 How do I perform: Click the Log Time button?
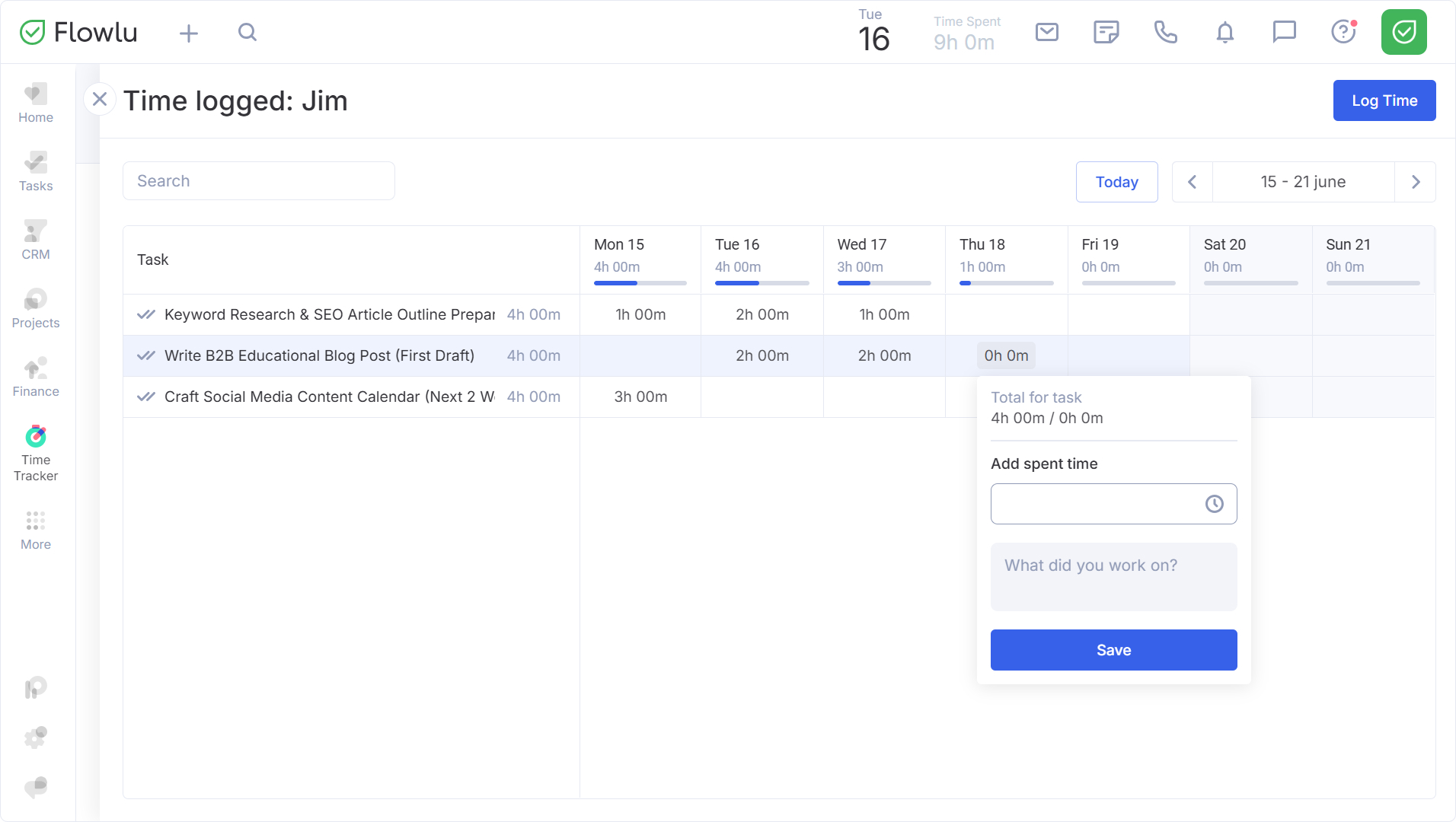[1384, 100]
